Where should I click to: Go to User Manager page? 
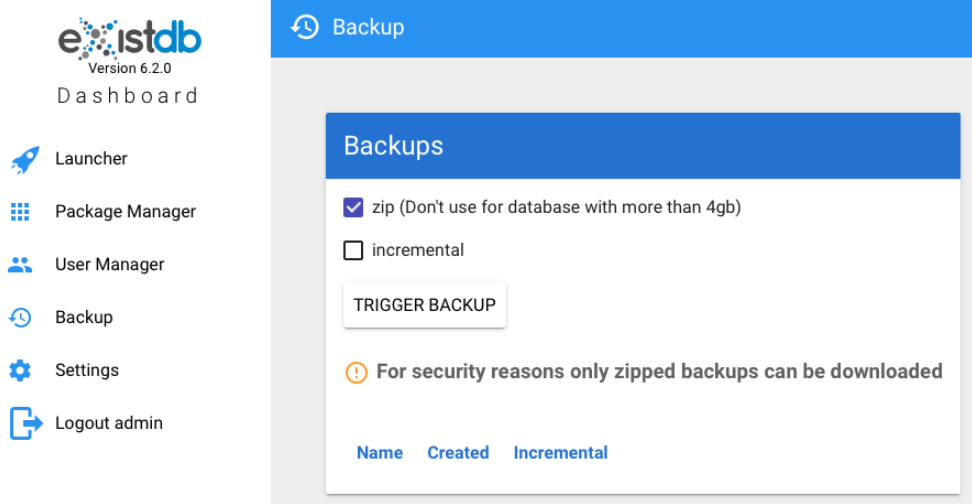pyautogui.click(x=109, y=265)
